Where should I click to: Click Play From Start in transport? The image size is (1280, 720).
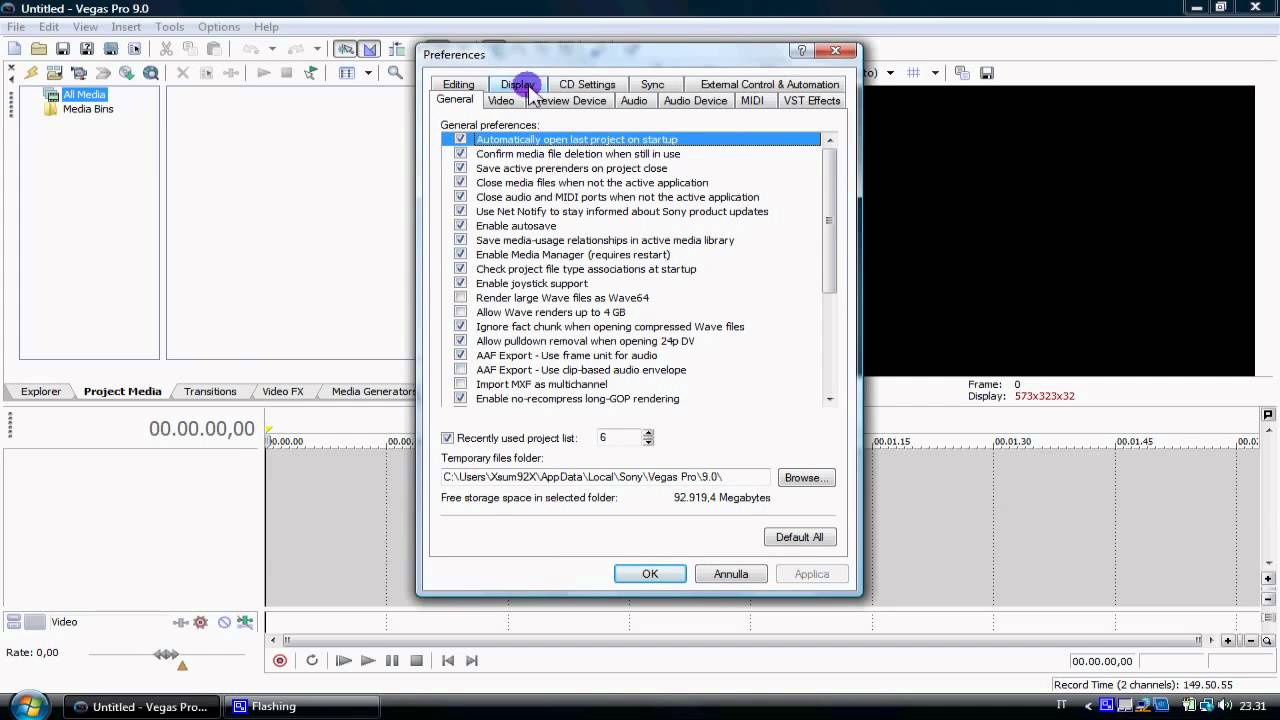(x=343, y=660)
